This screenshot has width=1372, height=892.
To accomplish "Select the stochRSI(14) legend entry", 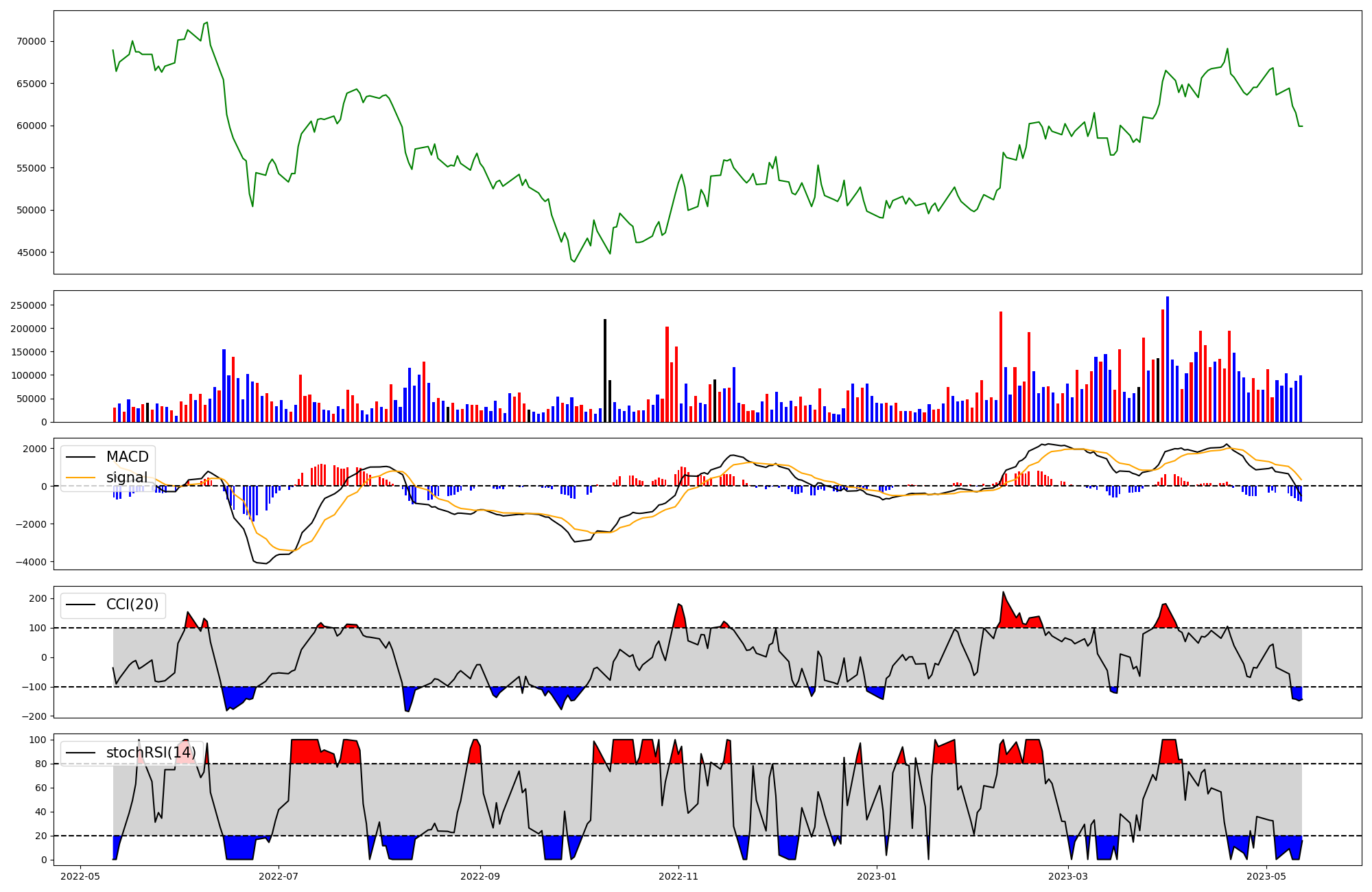I will (151, 753).
